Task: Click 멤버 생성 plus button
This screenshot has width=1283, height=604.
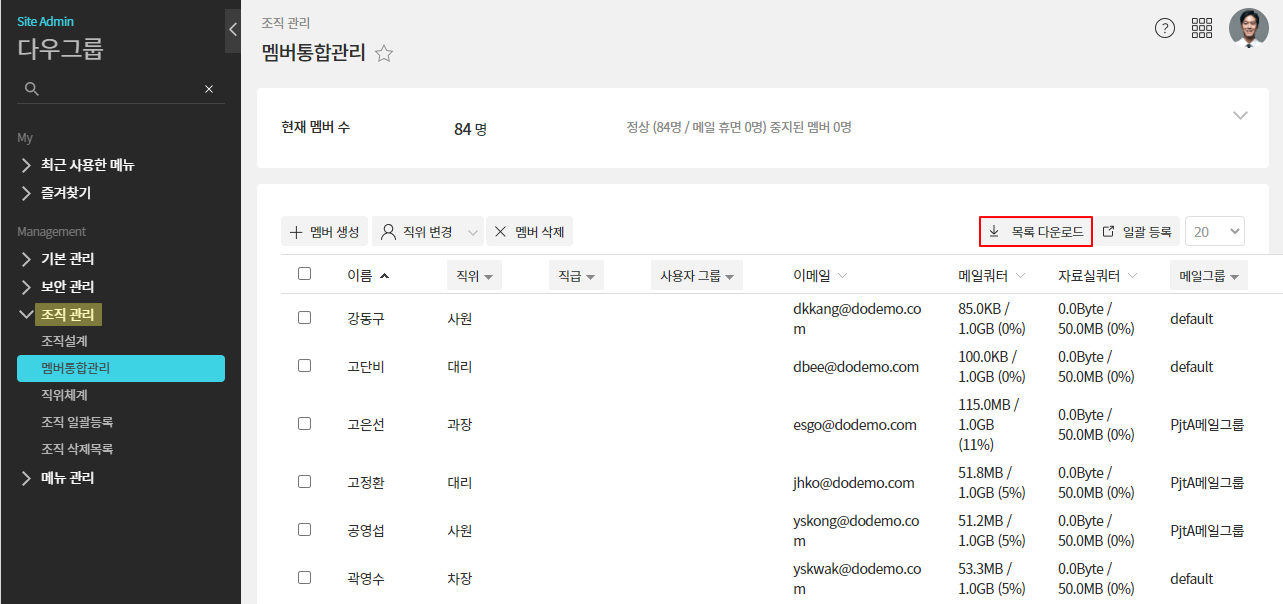Action: pos(325,232)
